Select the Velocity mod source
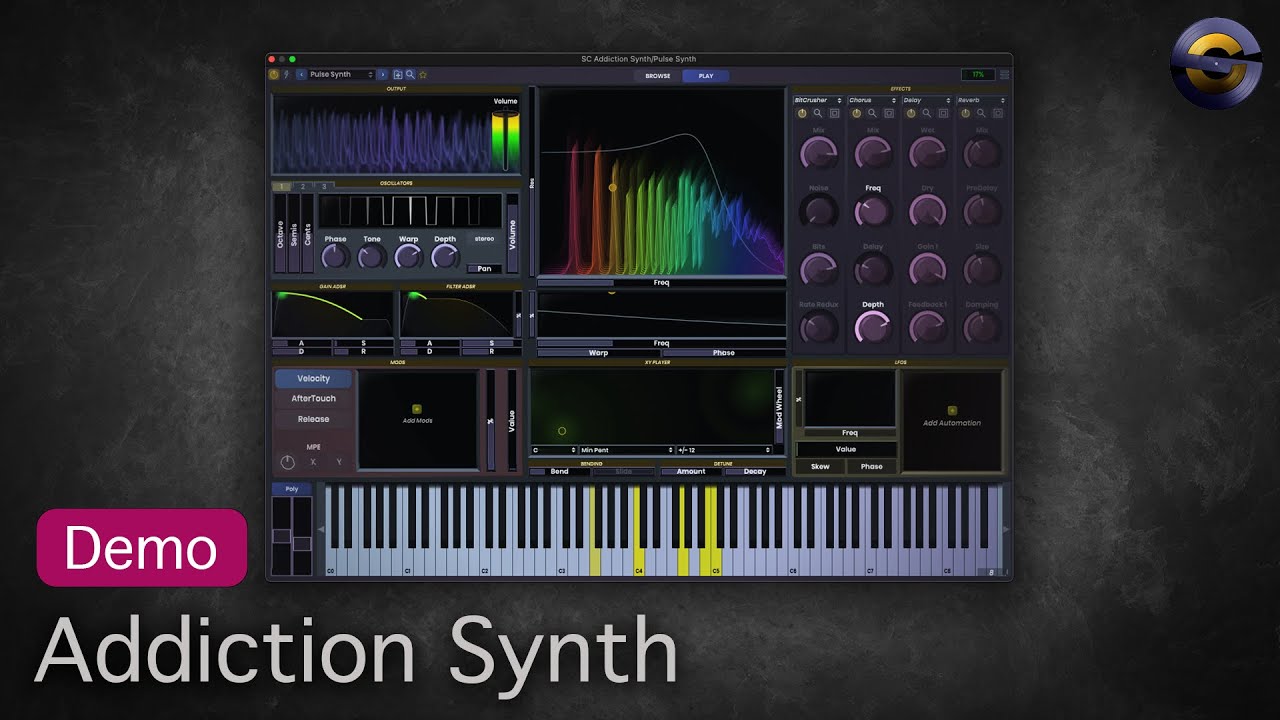 click(313, 379)
